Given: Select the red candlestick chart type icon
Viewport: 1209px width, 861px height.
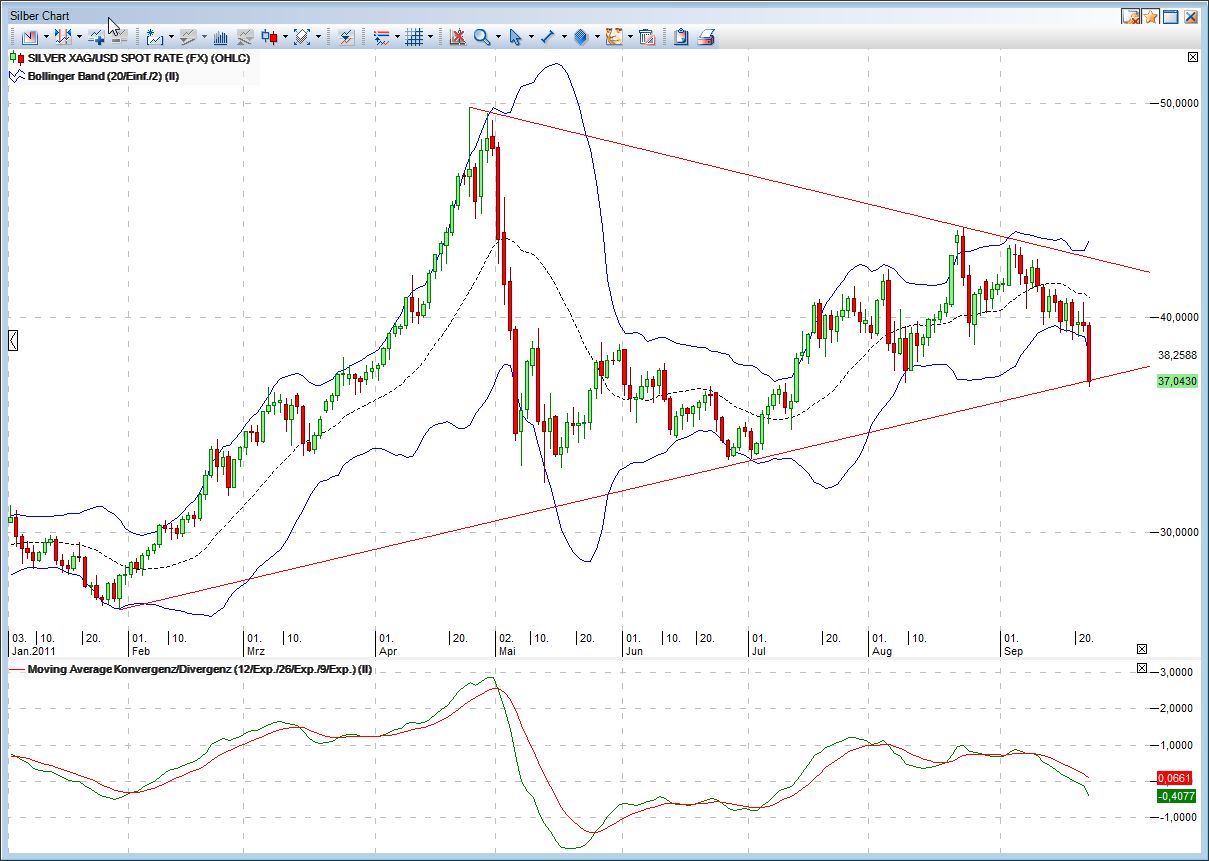Looking at the screenshot, I should [x=270, y=37].
